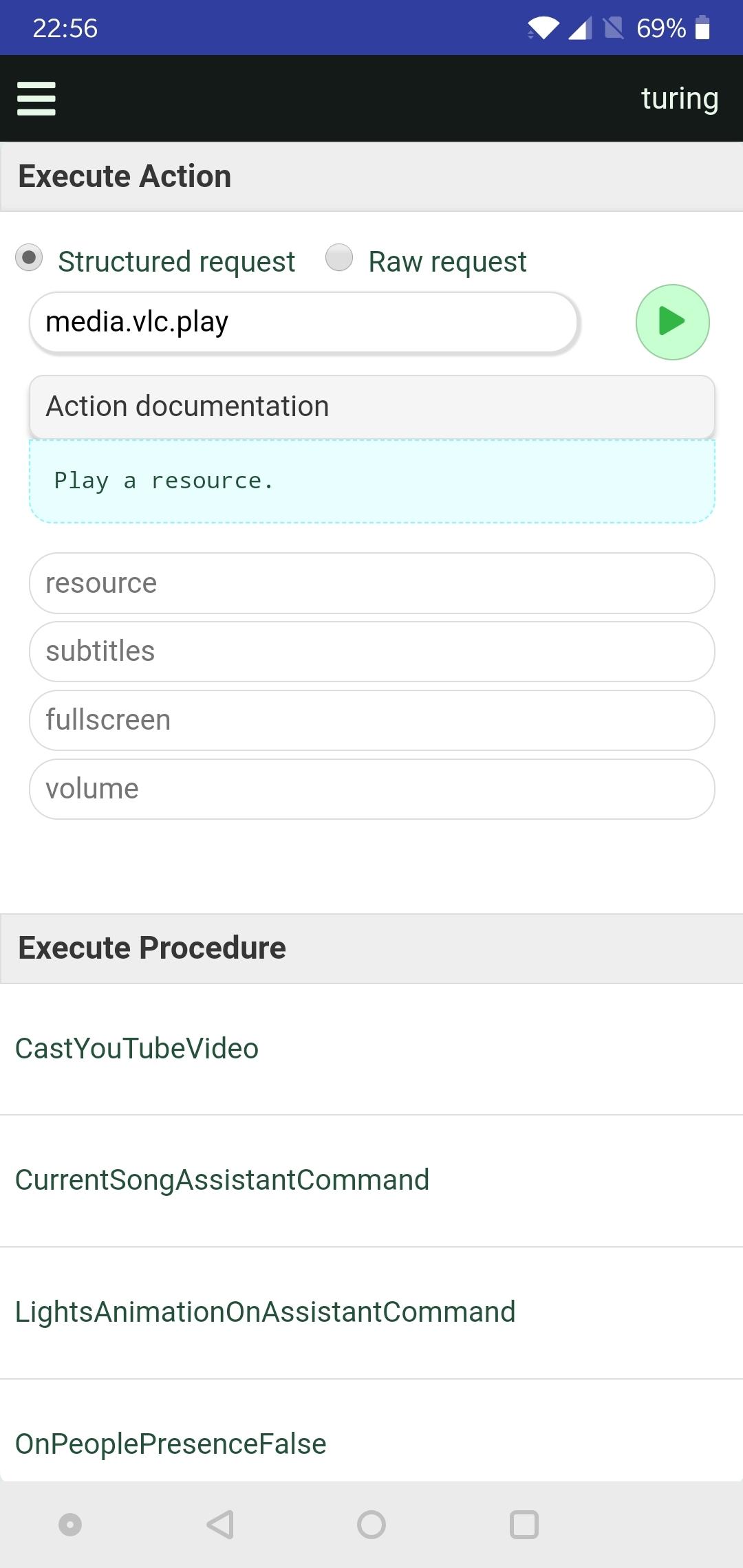Collapse the Action documentation panel

click(371, 406)
